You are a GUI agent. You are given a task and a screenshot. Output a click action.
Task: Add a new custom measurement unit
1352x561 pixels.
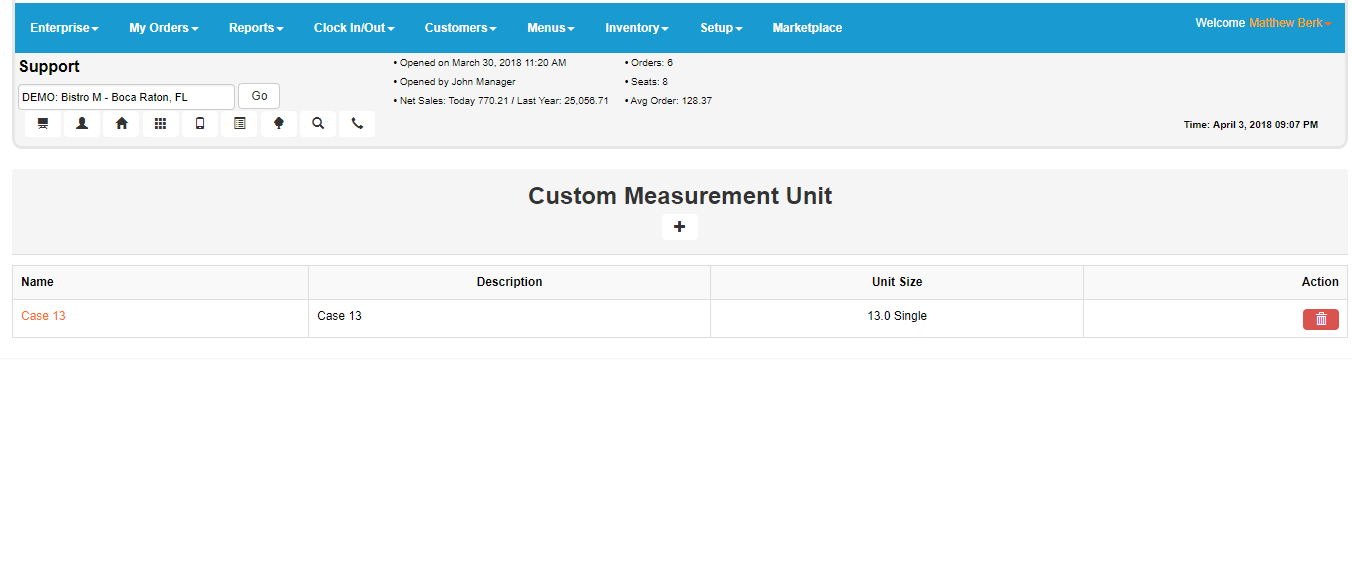pyautogui.click(x=680, y=227)
